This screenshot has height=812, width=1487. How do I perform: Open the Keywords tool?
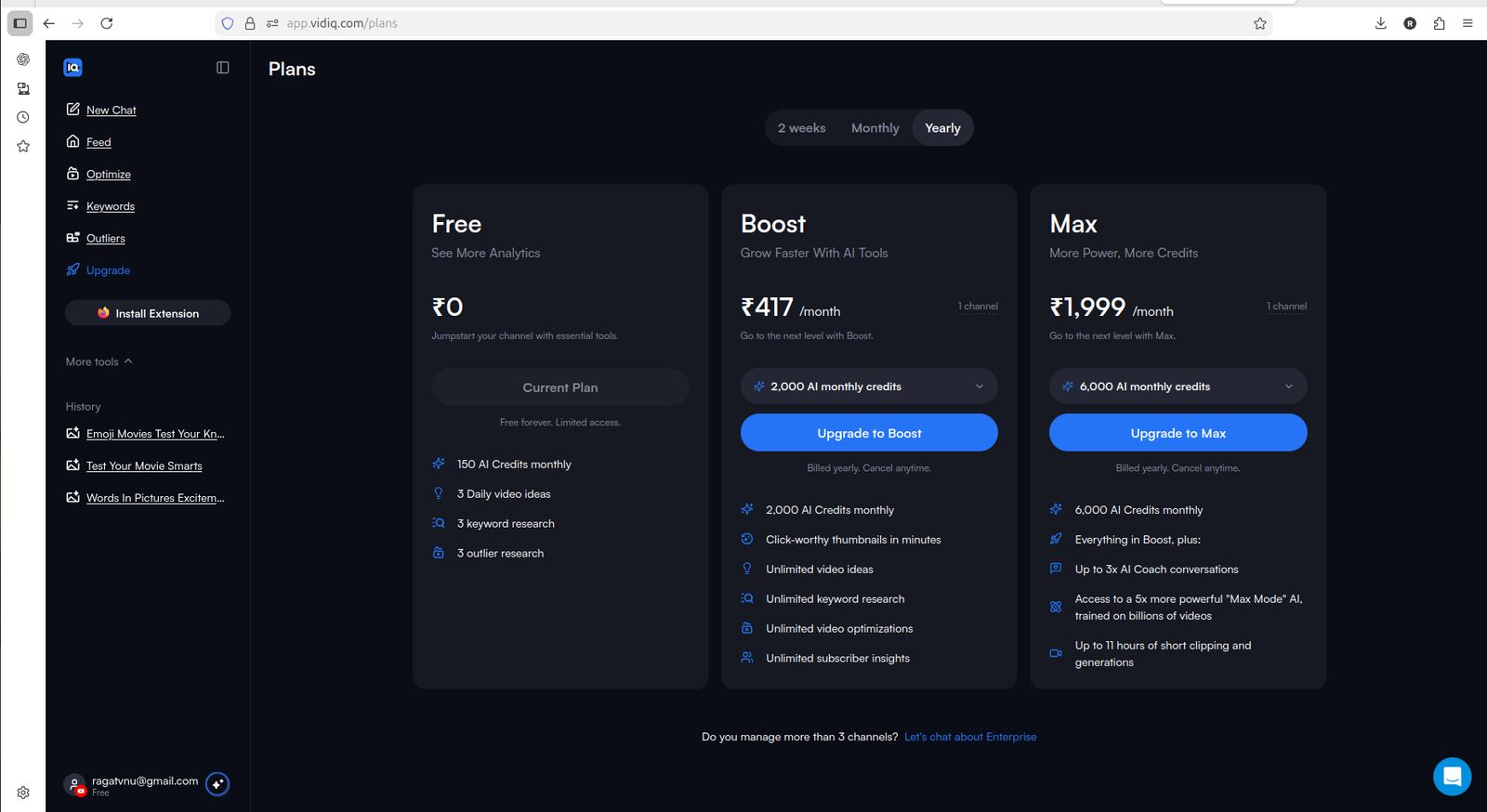click(110, 206)
